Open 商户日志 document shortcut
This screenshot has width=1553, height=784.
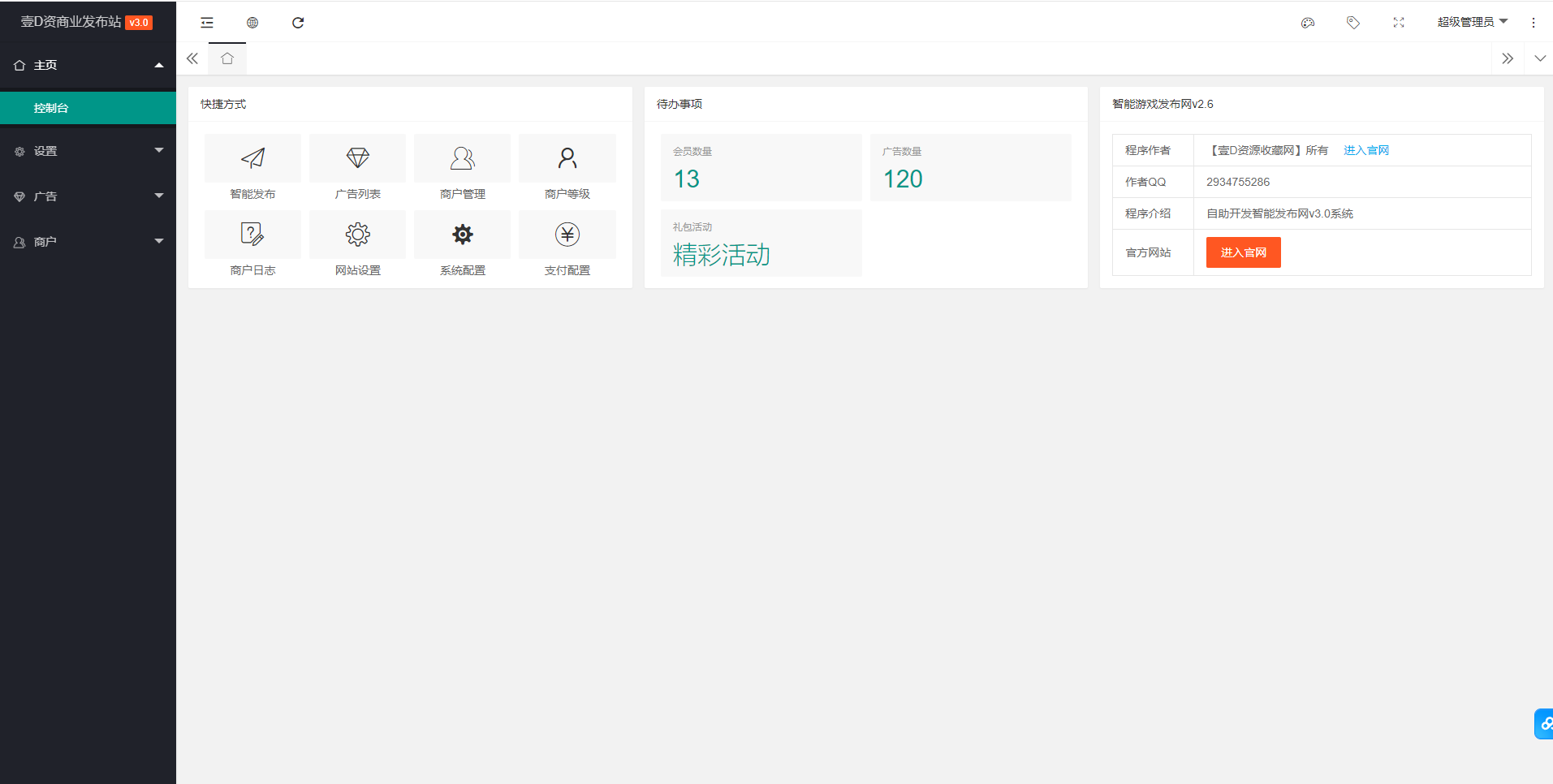tap(252, 244)
